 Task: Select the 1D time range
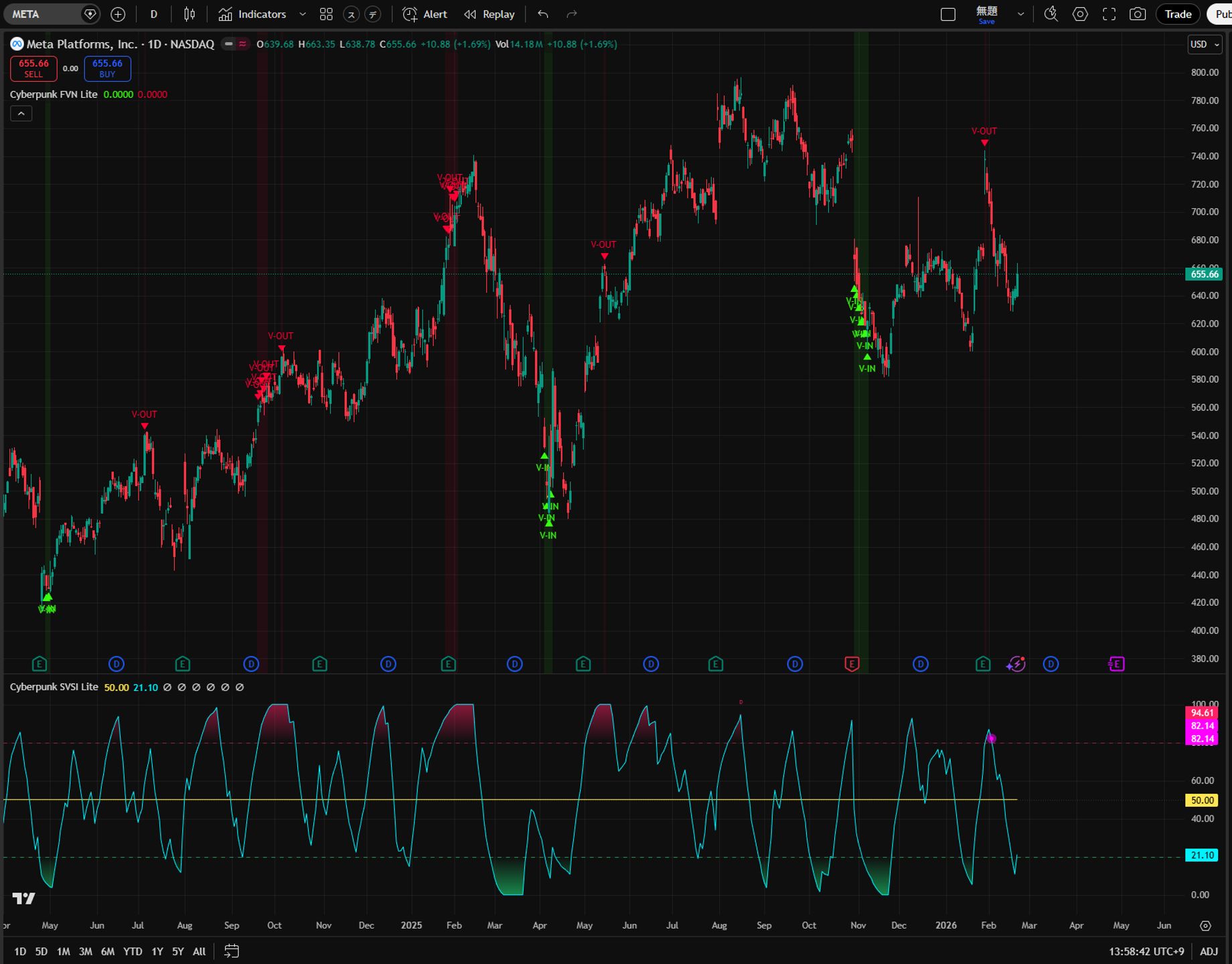(20, 951)
